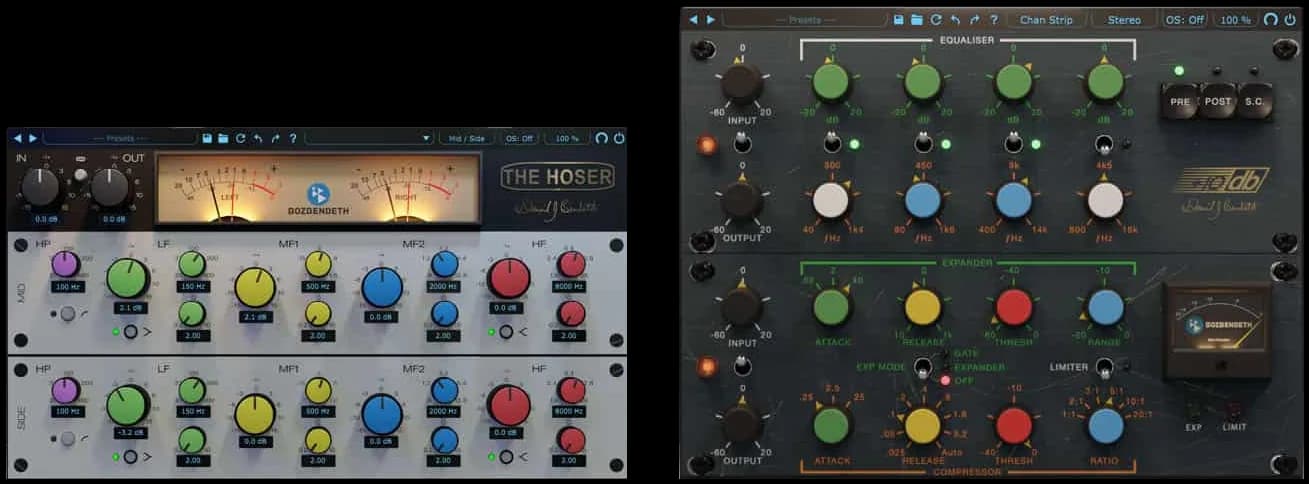Screen dimensions: 1309x484
Task: Toggle SIDE HF shelf button
Action: (x=507, y=456)
